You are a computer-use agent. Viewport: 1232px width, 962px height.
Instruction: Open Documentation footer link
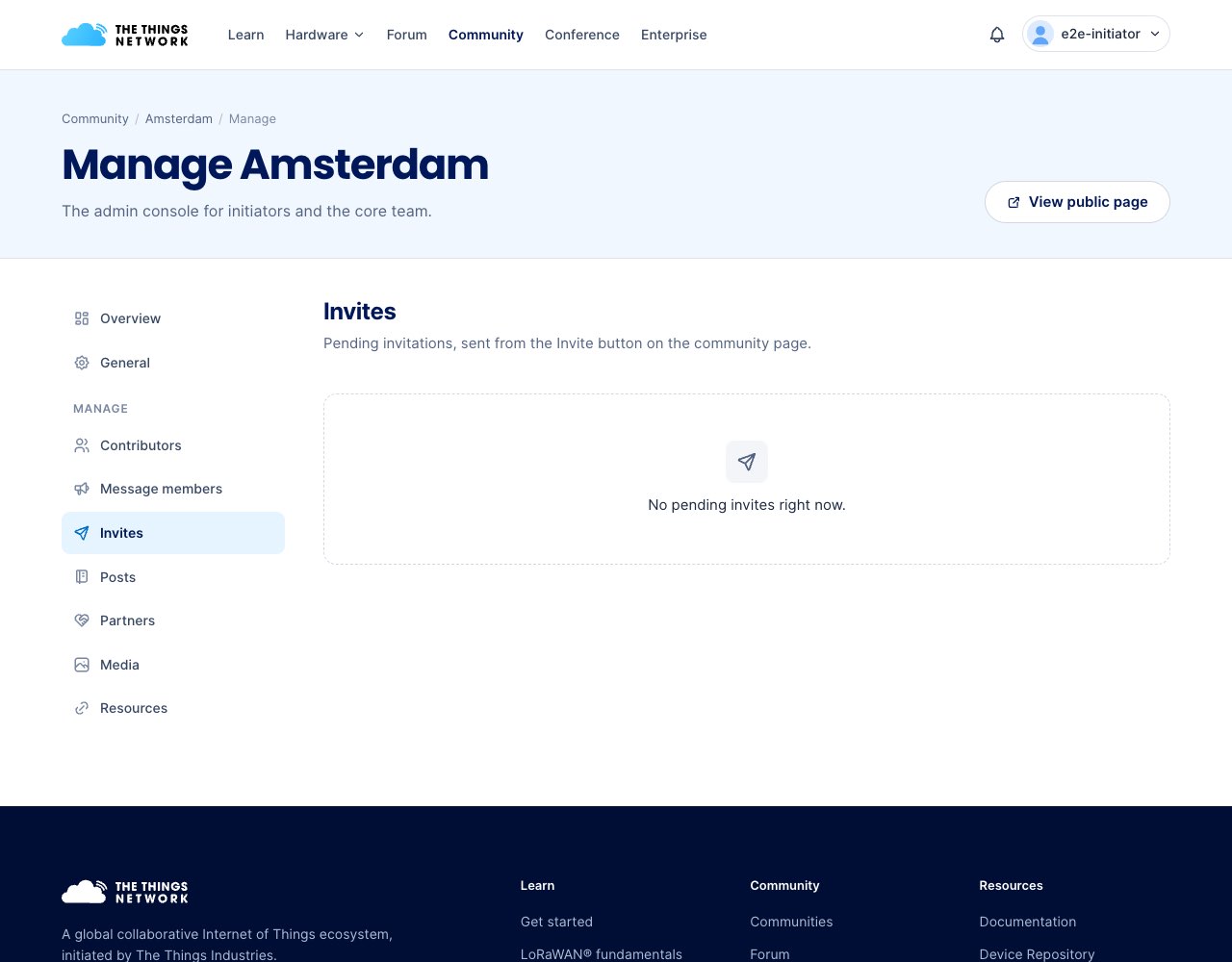[x=1028, y=922]
